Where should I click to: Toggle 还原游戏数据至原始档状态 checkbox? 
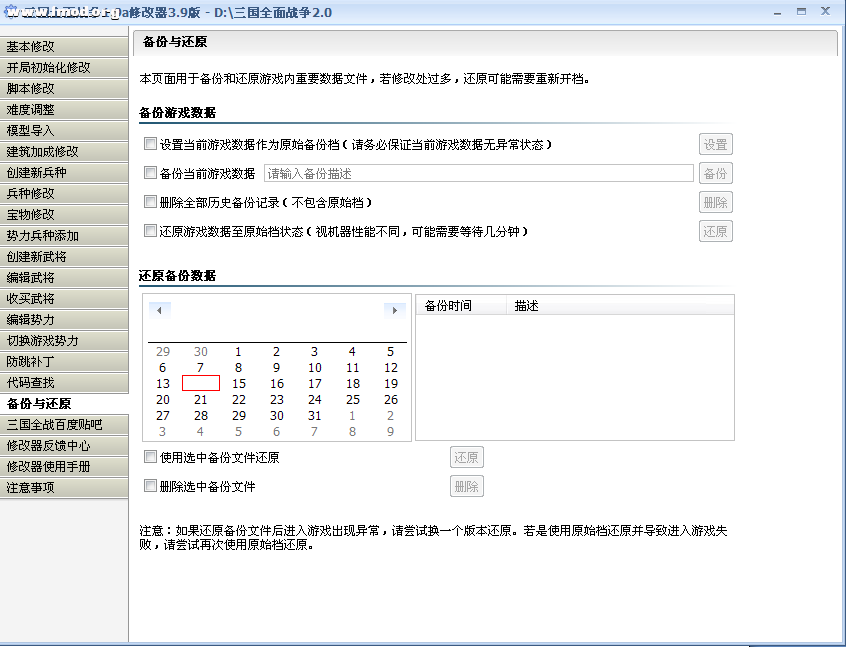pyautogui.click(x=151, y=231)
